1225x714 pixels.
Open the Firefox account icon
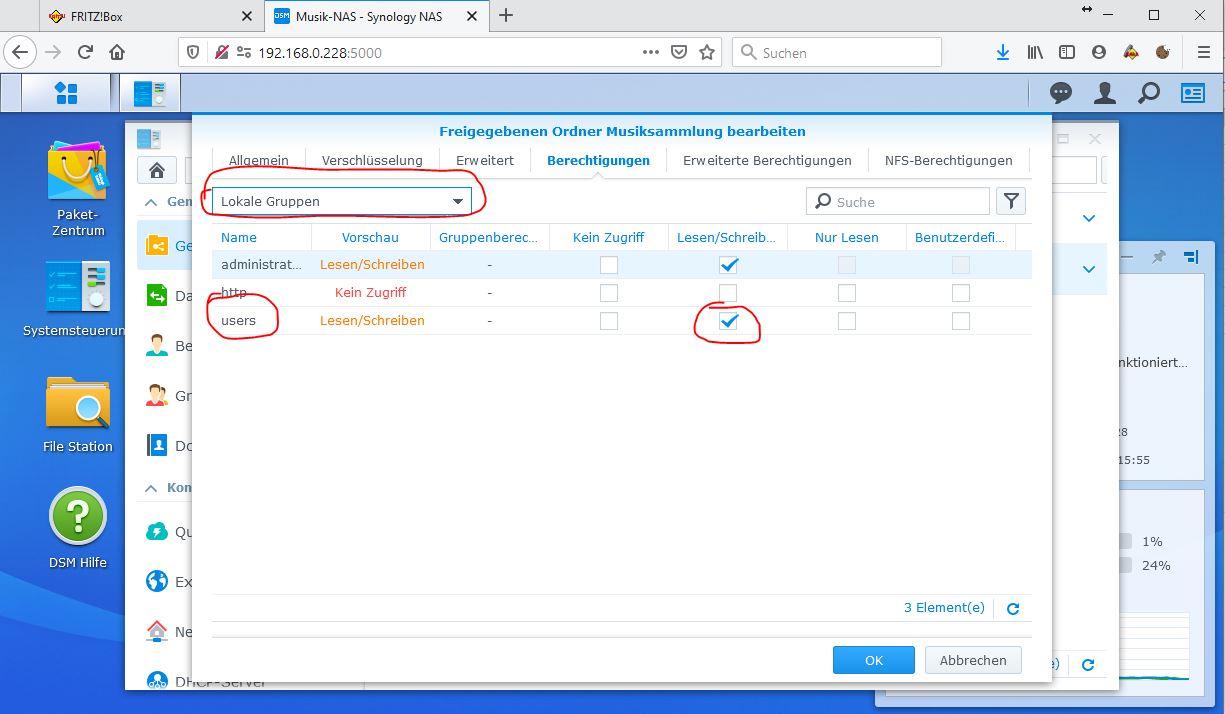(1099, 52)
